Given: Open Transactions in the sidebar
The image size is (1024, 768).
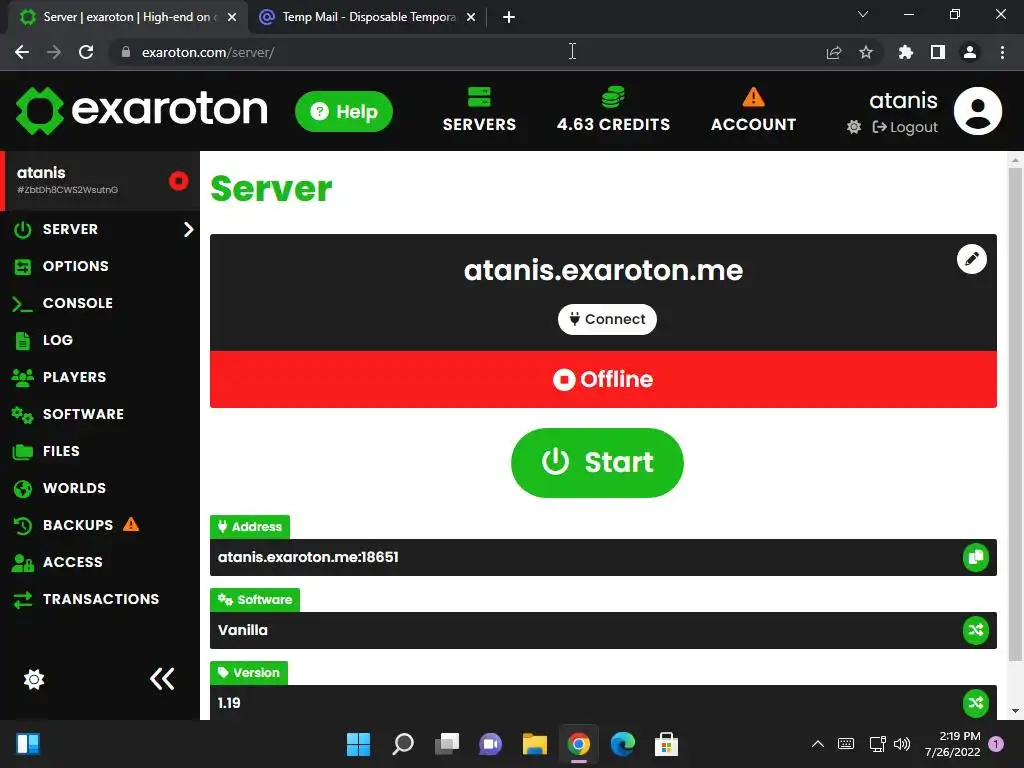Looking at the screenshot, I should pyautogui.click(x=99, y=600).
